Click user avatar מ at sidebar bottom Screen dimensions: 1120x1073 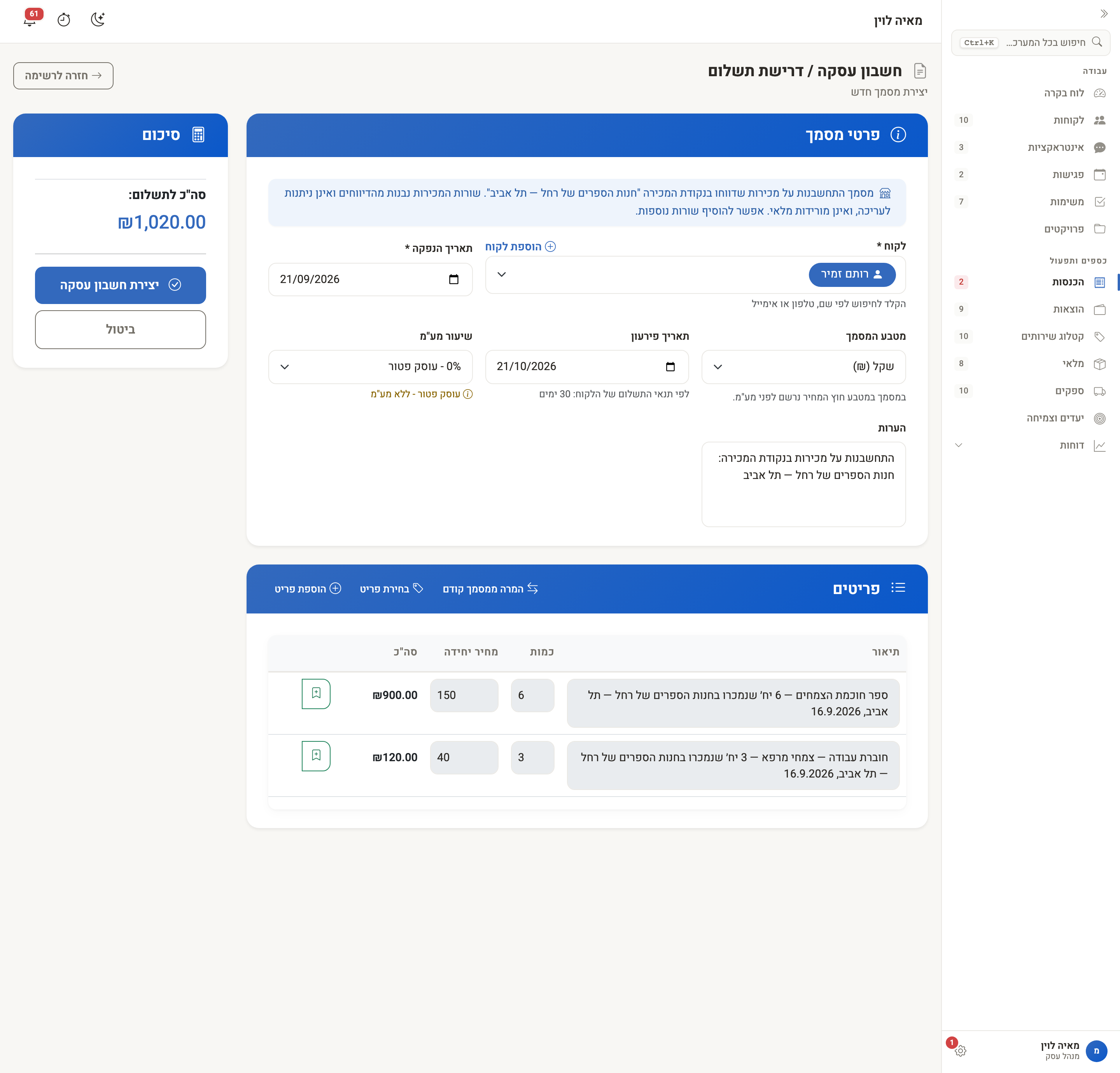(1096, 1051)
